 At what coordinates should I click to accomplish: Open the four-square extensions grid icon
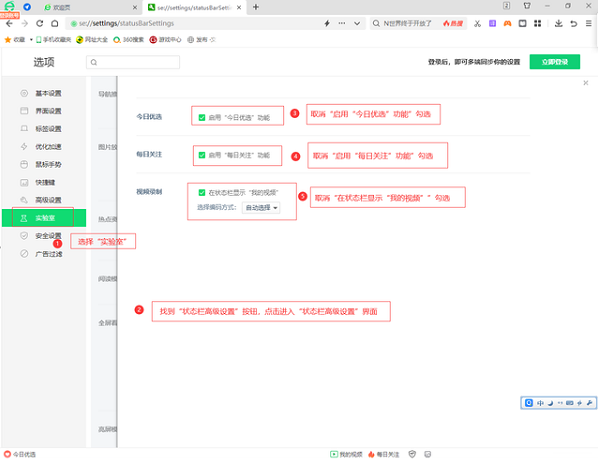click(x=537, y=23)
